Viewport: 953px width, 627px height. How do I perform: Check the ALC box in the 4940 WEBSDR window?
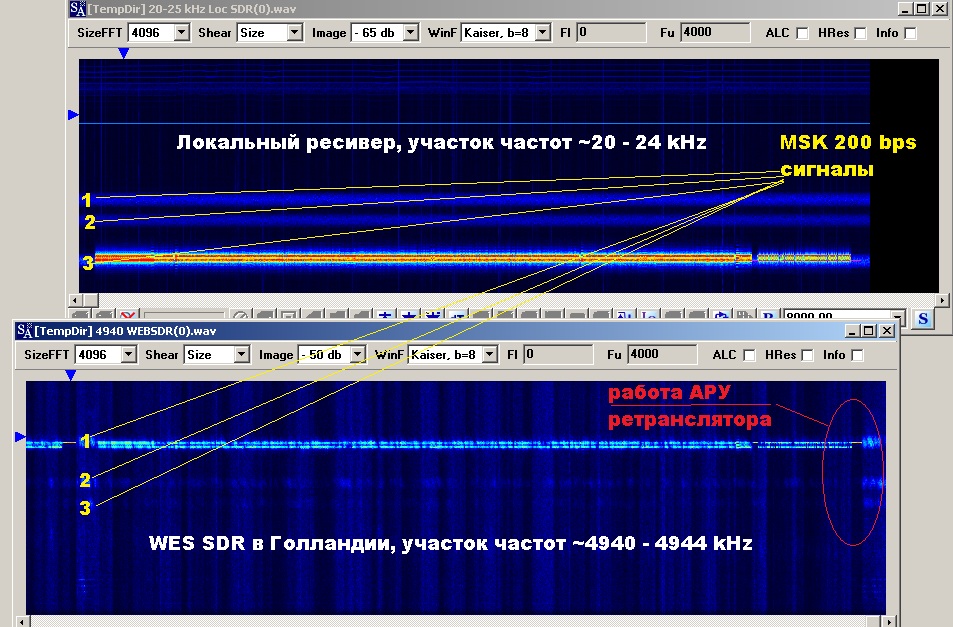[x=749, y=355]
